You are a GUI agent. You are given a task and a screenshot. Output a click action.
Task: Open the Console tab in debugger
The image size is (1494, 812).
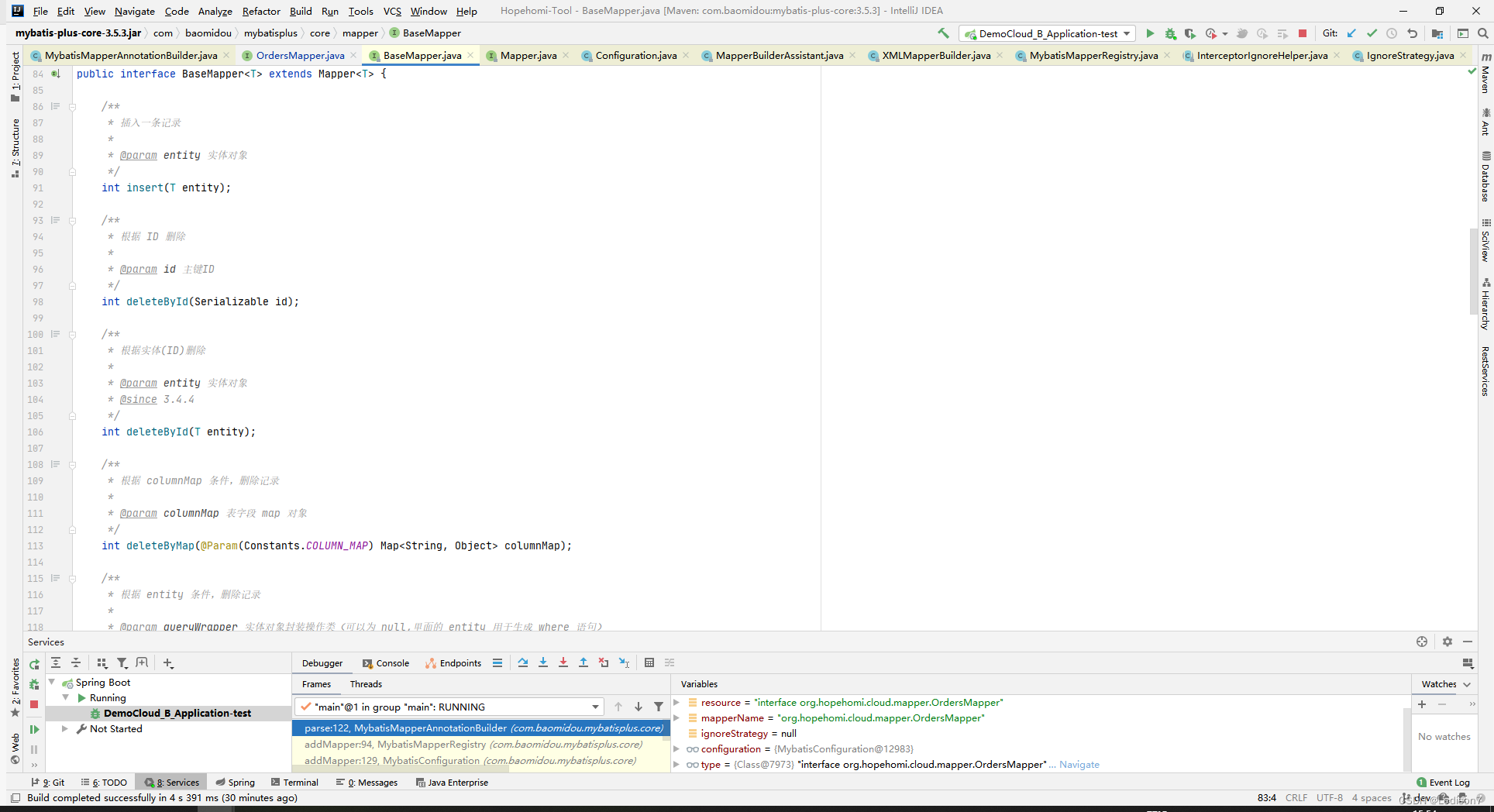click(x=385, y=663)
